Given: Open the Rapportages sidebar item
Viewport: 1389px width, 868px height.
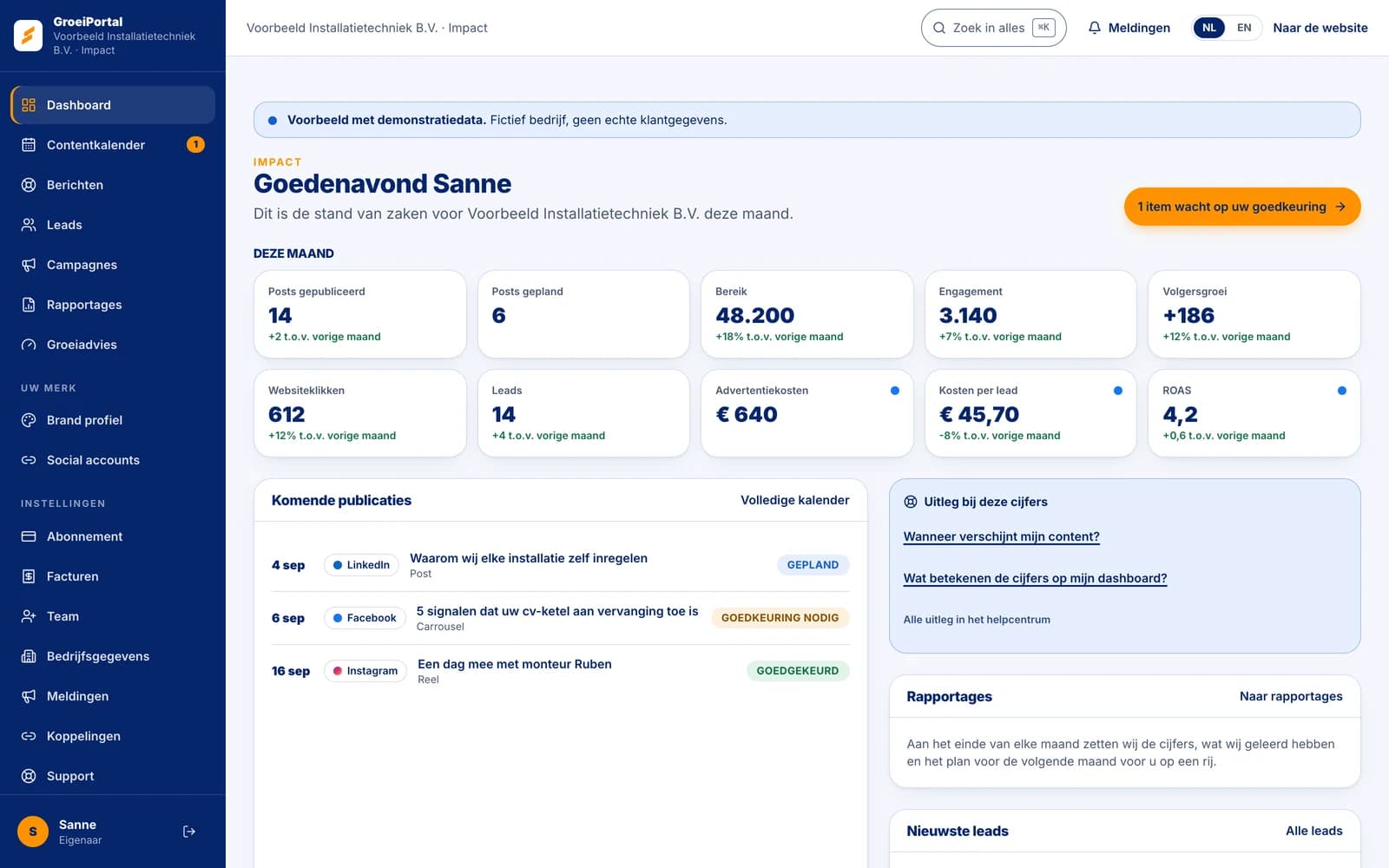Looking at the screenshot, I should pos(113,305).
